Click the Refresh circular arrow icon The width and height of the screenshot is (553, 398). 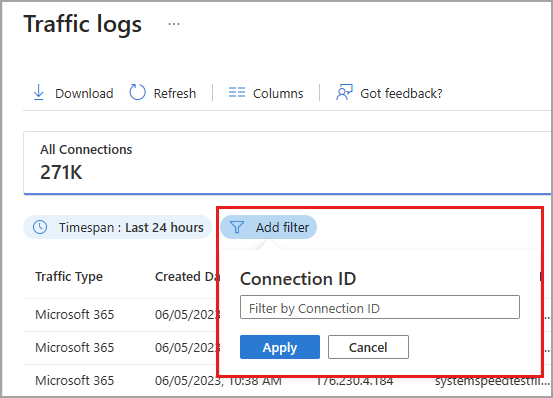137,92
